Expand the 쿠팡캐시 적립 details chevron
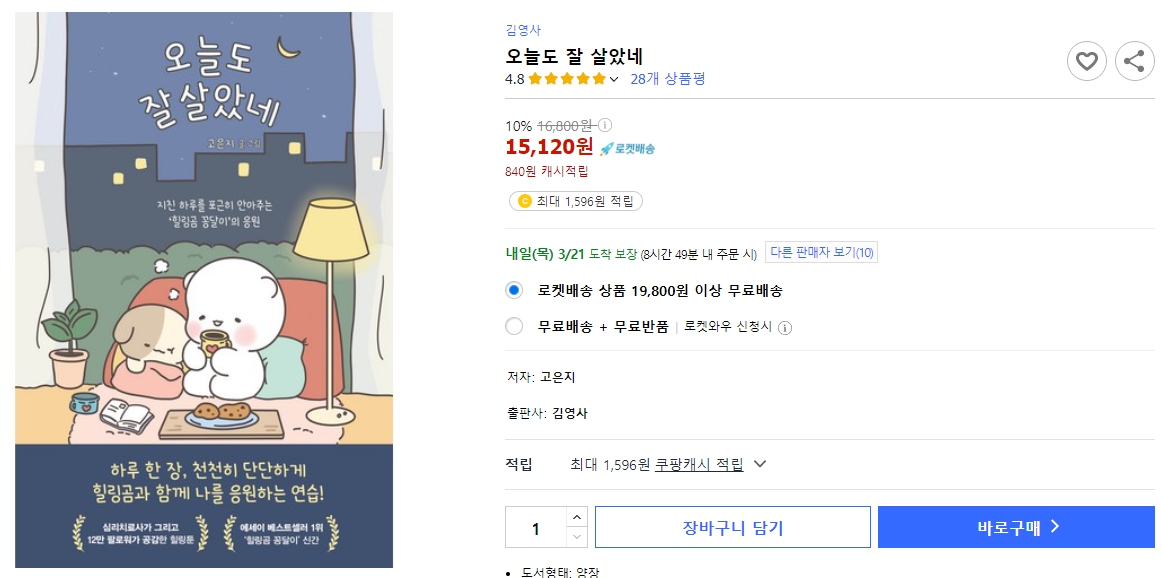Screen dimensions: 1162x578 pos(760,463)
